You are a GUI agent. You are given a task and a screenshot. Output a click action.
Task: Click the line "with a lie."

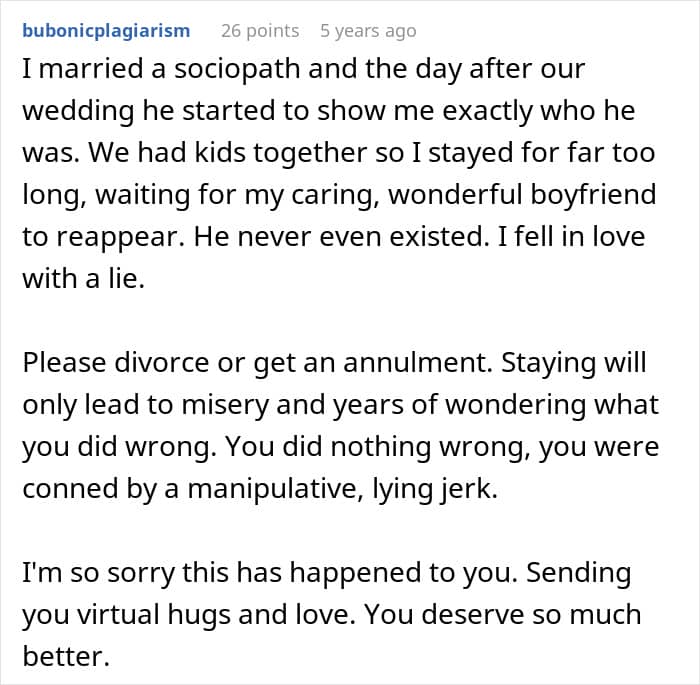[x=84, y=280]
